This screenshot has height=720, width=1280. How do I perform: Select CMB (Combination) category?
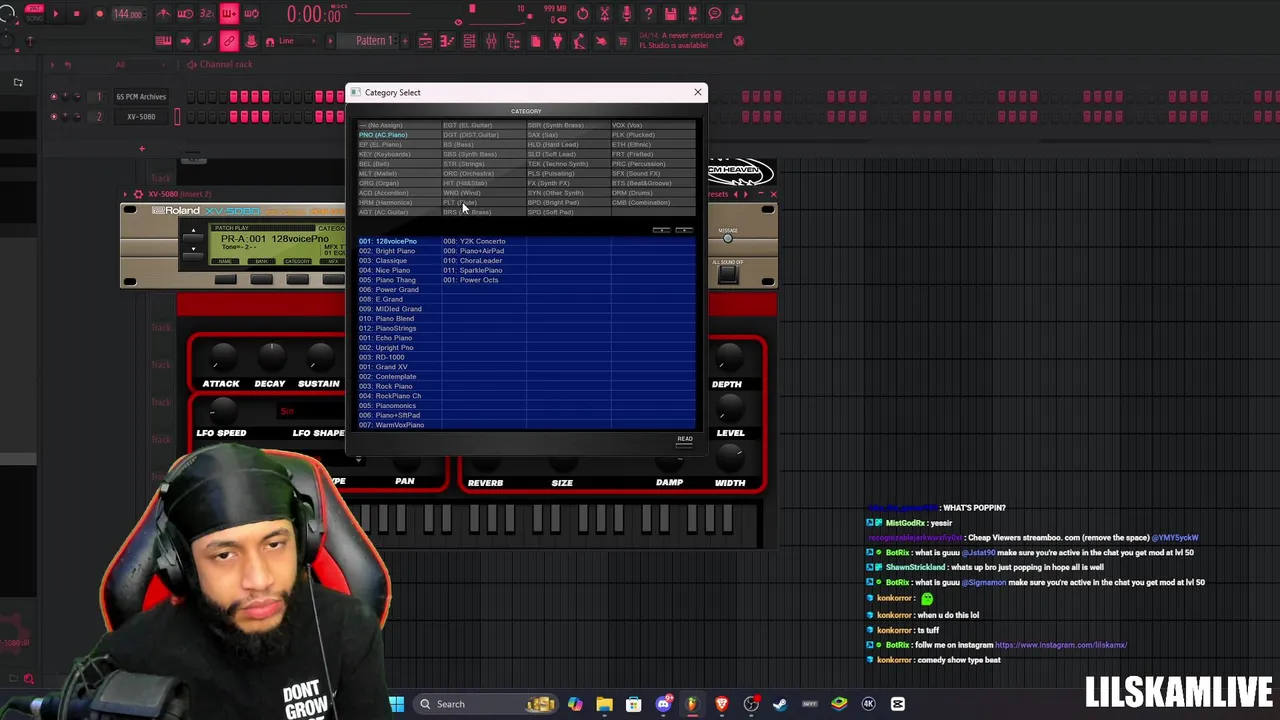pos(654,203)
